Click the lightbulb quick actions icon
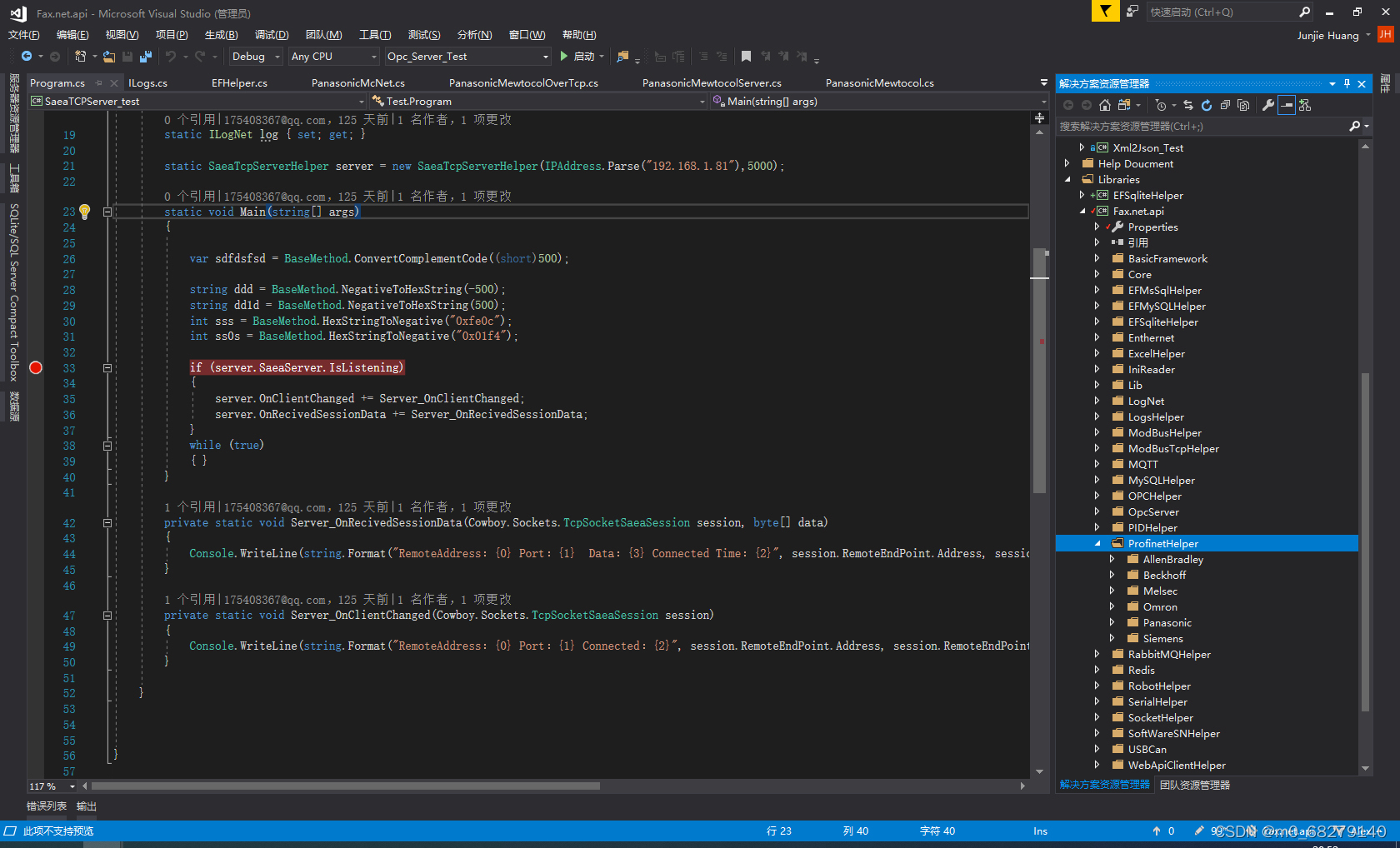Image resolution: width=1400 pixels, height=848 pixels. point(84,212)
